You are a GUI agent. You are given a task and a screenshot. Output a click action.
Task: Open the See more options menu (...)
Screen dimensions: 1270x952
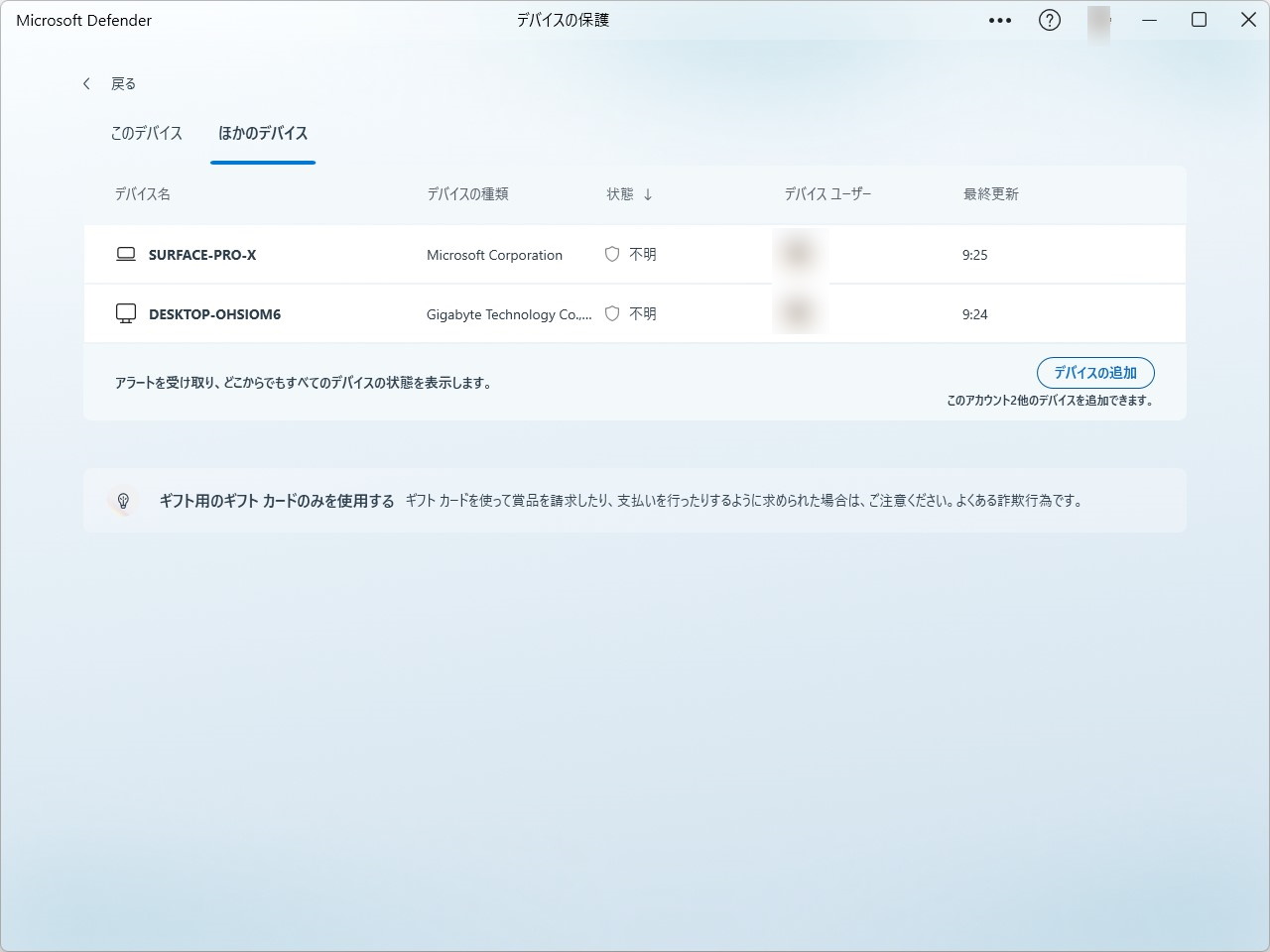pos(999,20)
